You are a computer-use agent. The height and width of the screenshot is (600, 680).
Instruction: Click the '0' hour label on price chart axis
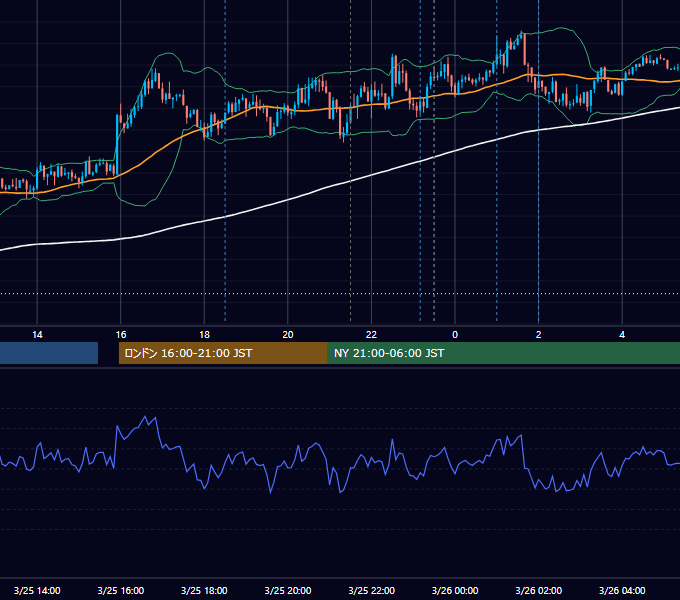[x=455, y=334]
